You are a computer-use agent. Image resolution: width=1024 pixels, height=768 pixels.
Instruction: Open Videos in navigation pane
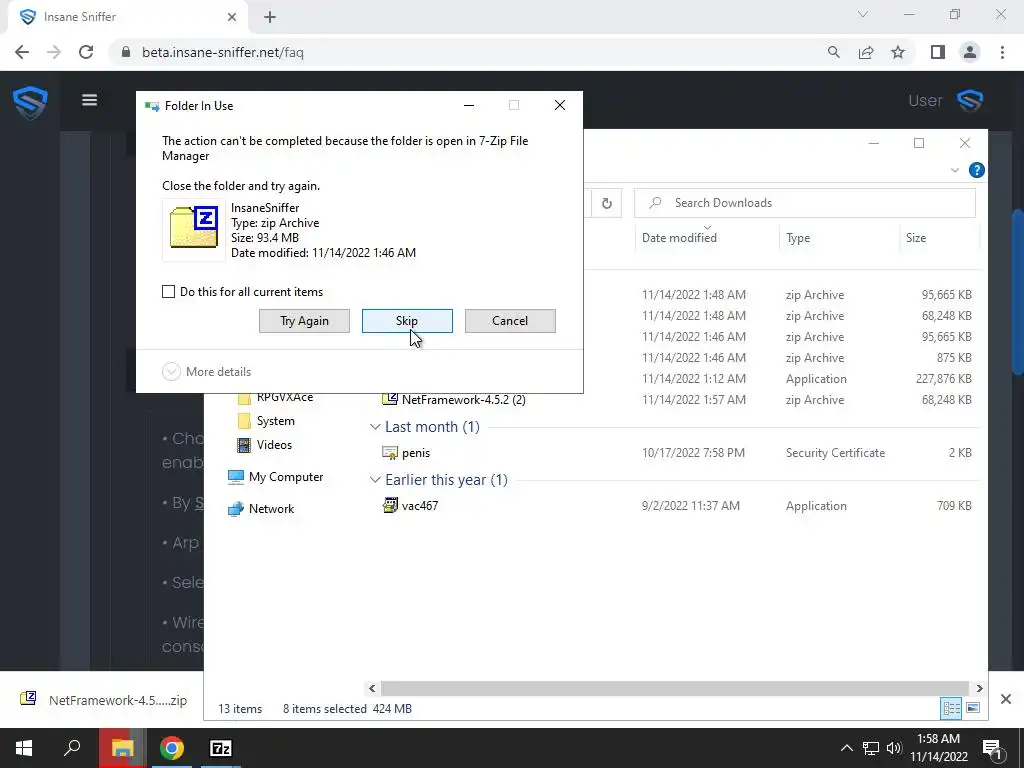point(274,445)
